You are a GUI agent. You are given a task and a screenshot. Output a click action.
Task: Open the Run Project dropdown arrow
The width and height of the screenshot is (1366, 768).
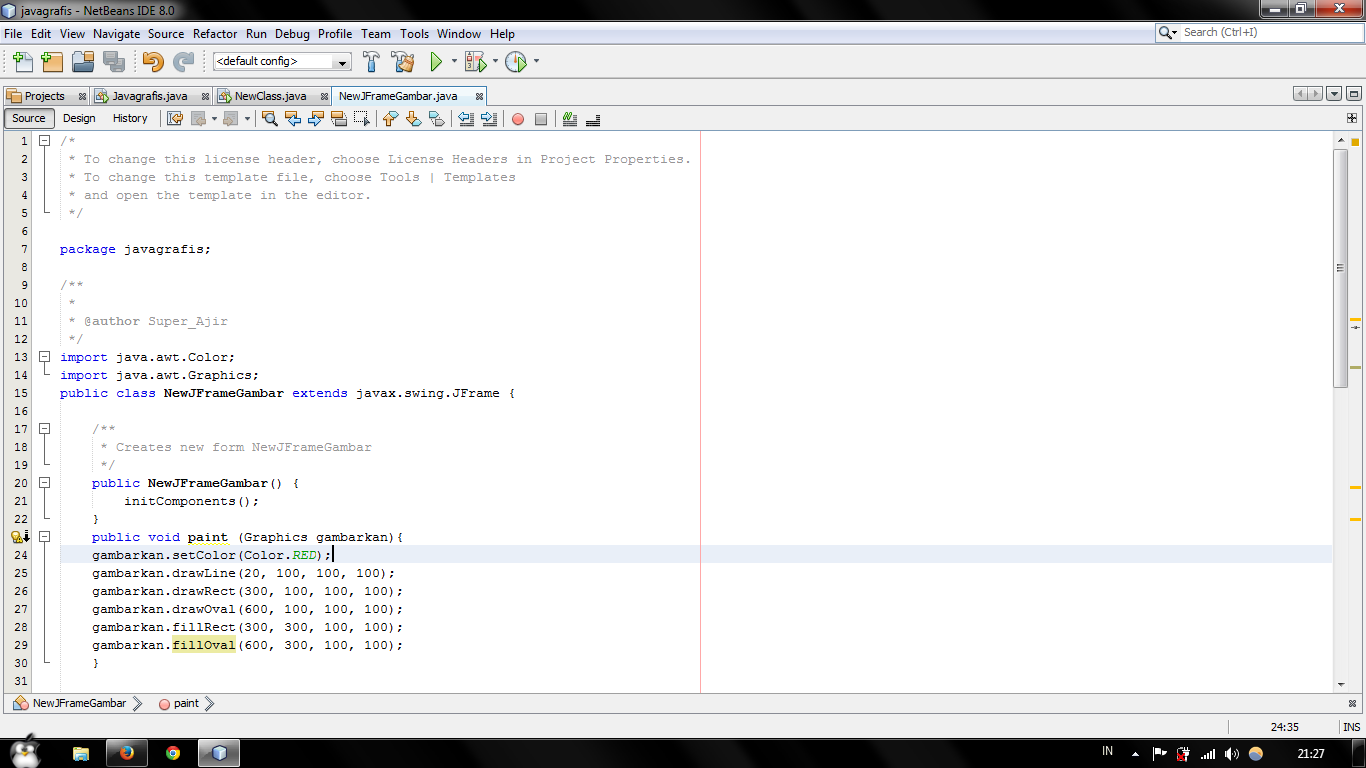pos(454,62)
